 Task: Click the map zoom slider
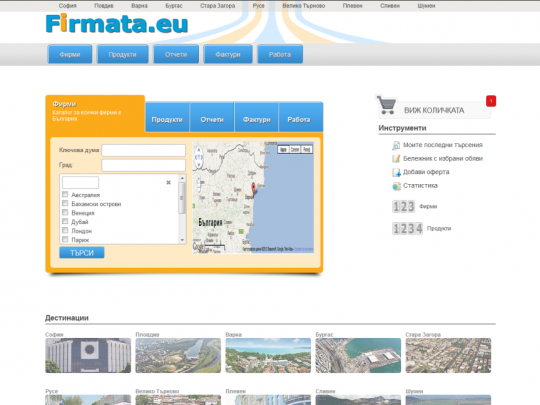coord(198,184)
